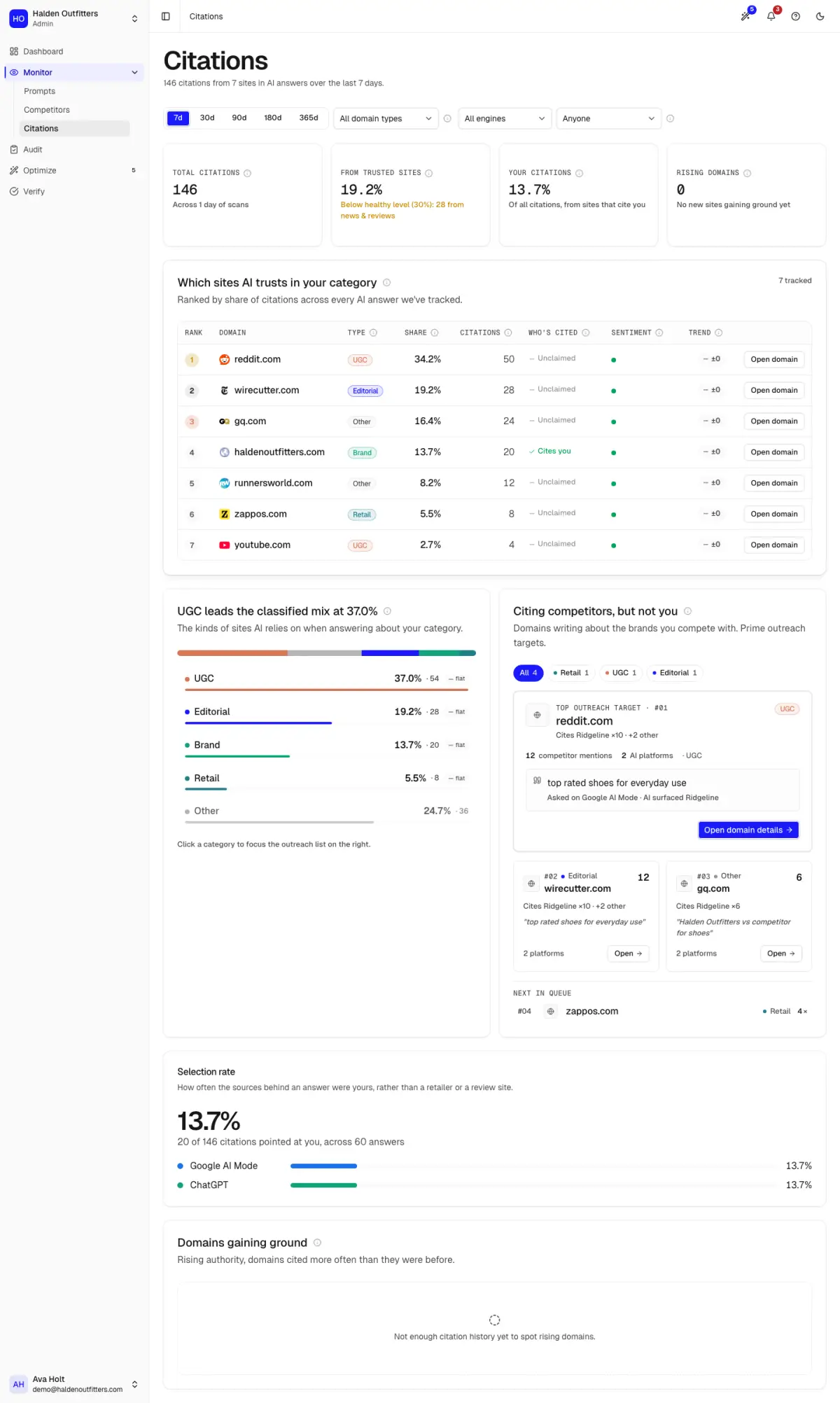Click info icon next to domain types dropdown
Viewport: 840px width, 1403px height.
tap(447, 118)
